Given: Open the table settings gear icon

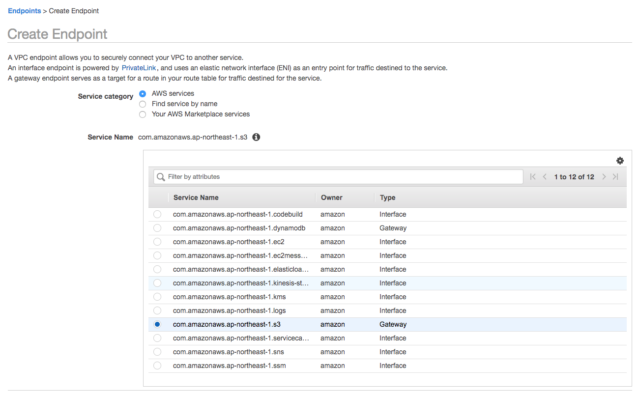Looking at the screenshot, I should tap(620, 161).
